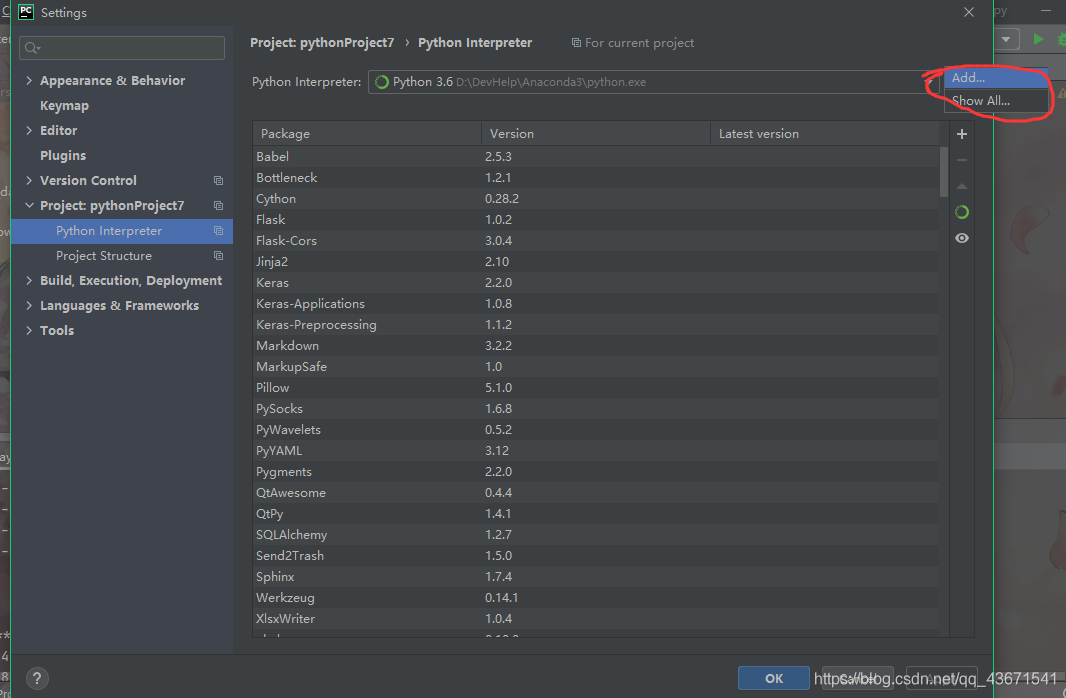Viewport: 1066px width, 698px height.
Task: Click the upgrade package arrow icon
Action: pos(961,186)
